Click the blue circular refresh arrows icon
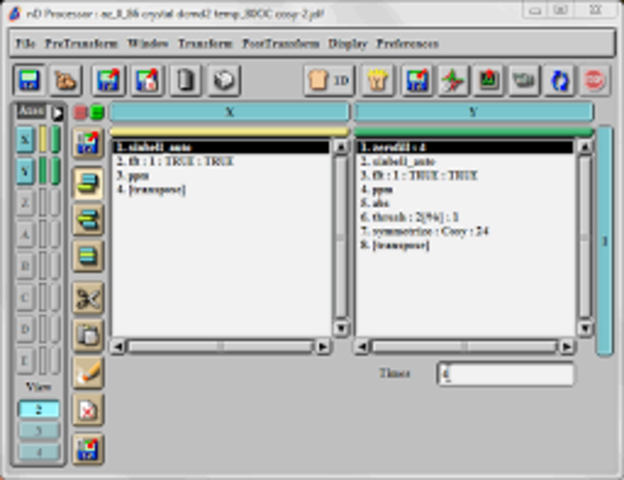The width and height of the screenshot is (624, 480). click(x=560, y=80)
